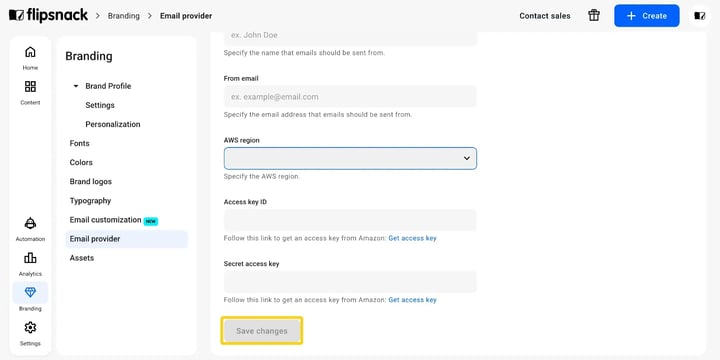Focus the Access key ID field
This screenshot has width=720, height=360.
(x=350, y=220)
